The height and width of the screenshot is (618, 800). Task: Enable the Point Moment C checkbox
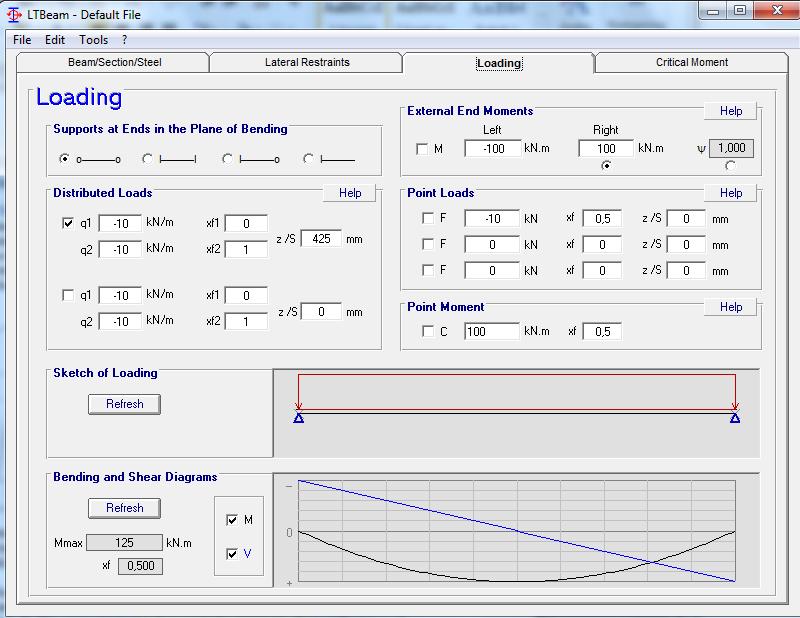point(428,331)
